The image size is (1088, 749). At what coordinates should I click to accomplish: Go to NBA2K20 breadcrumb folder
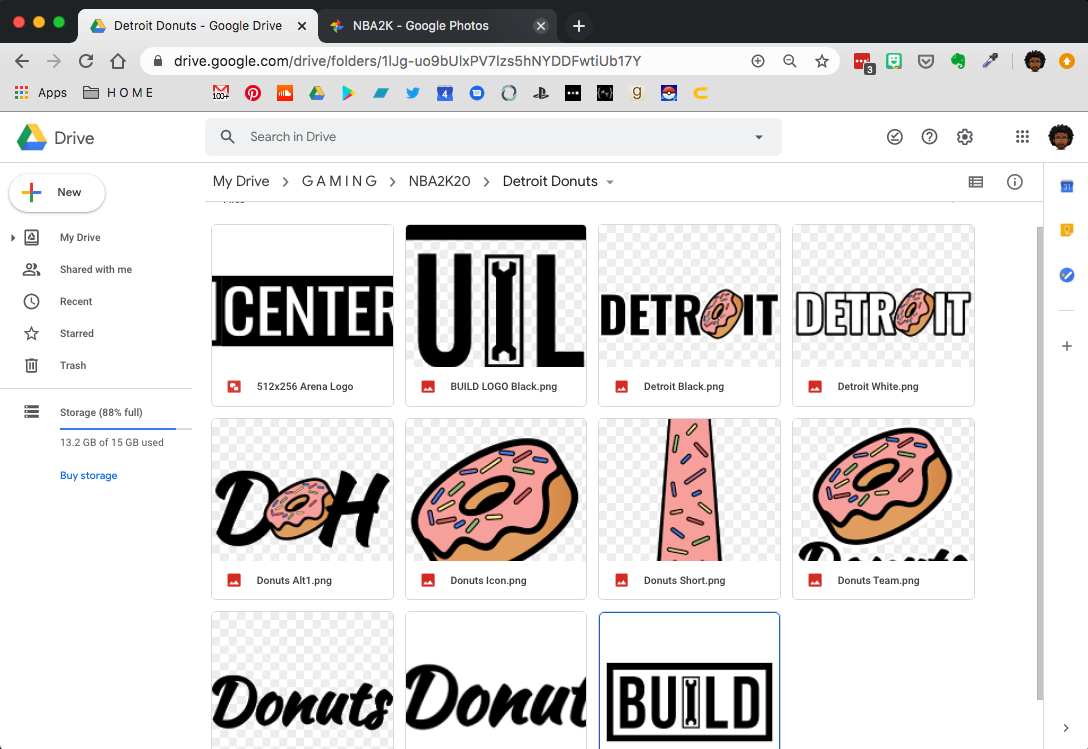pyautogui.click(x=439, y=181)
